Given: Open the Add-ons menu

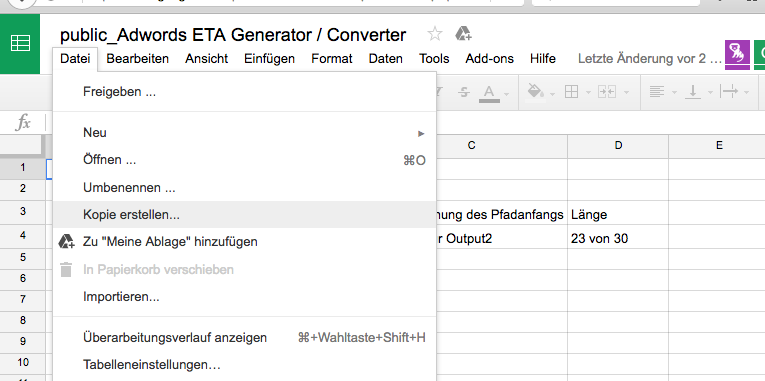Looking at the screenshot, I should point(489,59).
